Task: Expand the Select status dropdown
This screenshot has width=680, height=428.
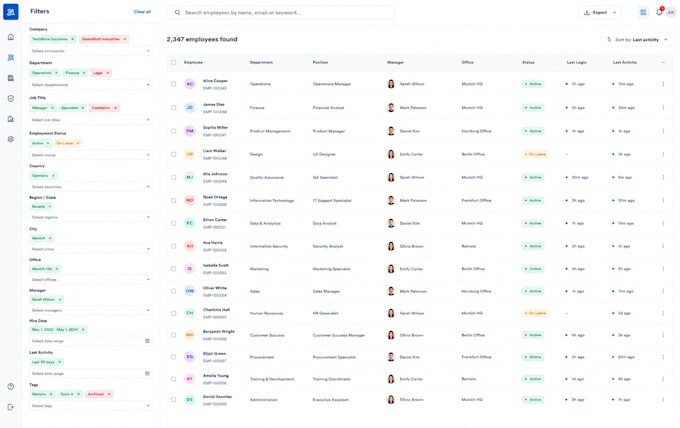Action: [91, 155]
